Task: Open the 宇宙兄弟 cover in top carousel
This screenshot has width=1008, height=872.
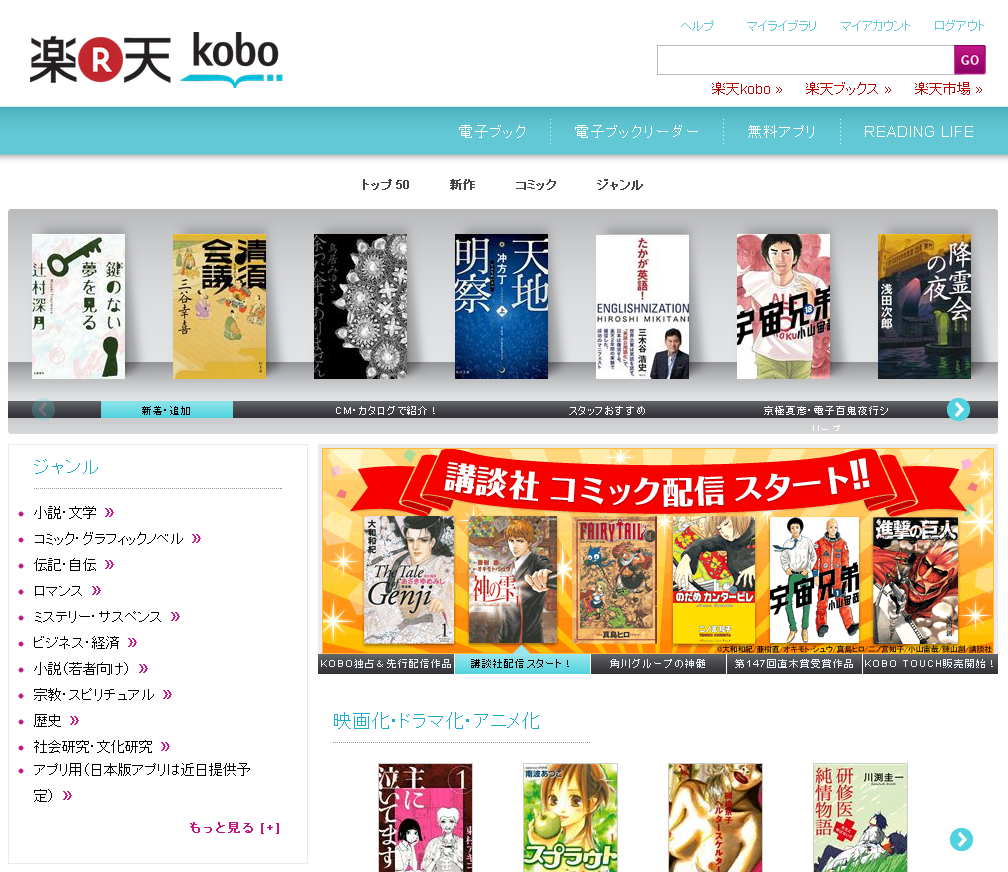Action: [783, 306]
